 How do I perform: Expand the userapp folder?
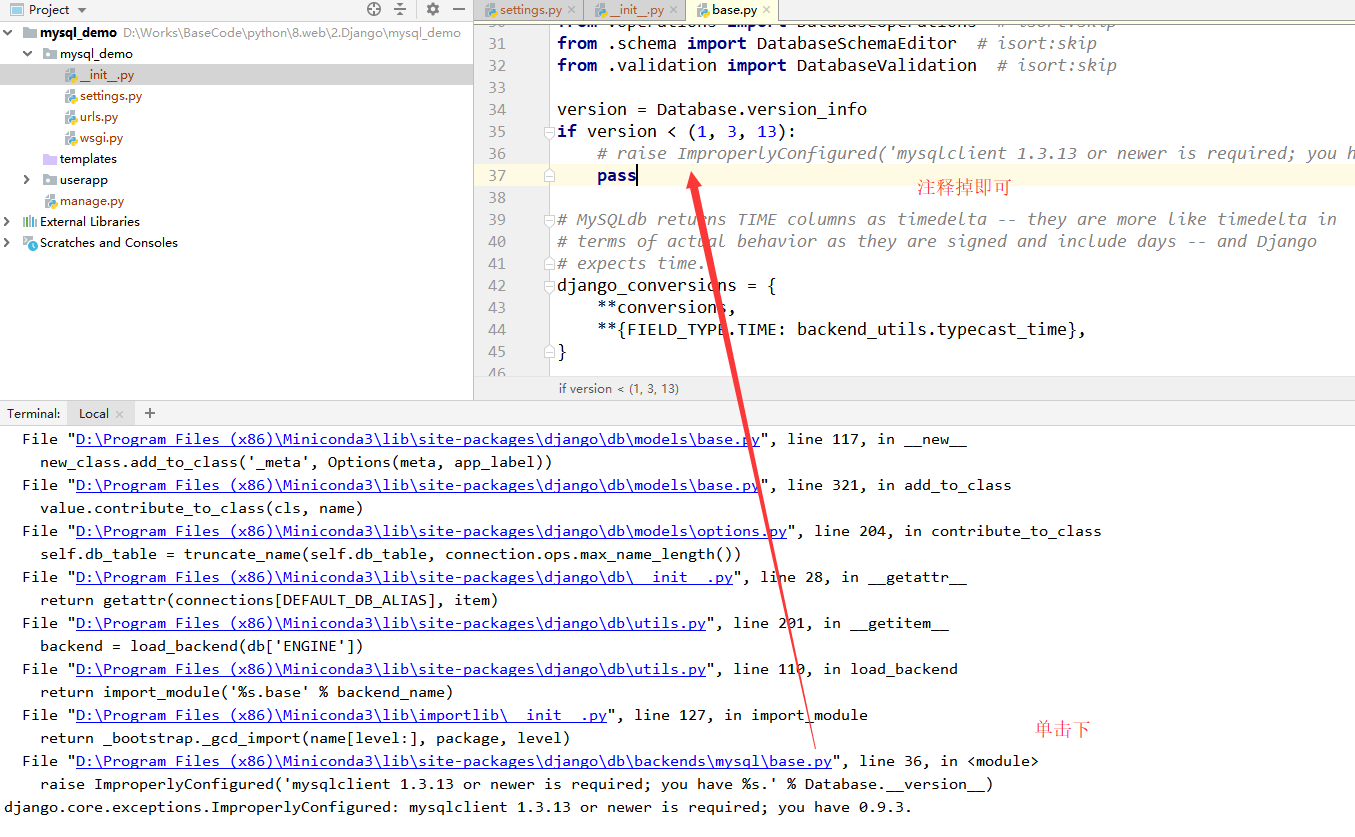(27, 180)
